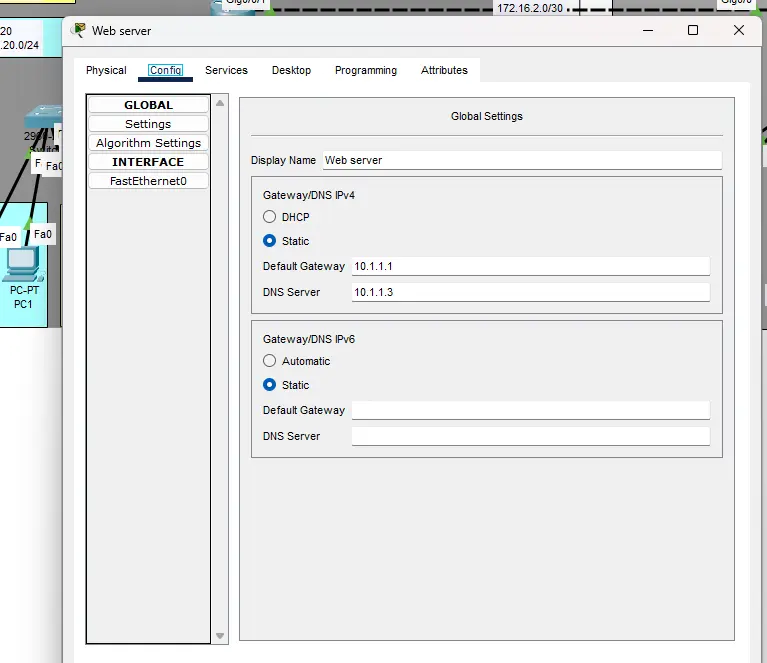Screen dimensions: 767x663
Task: Click the Web server window icon
Action: (78, 30)
